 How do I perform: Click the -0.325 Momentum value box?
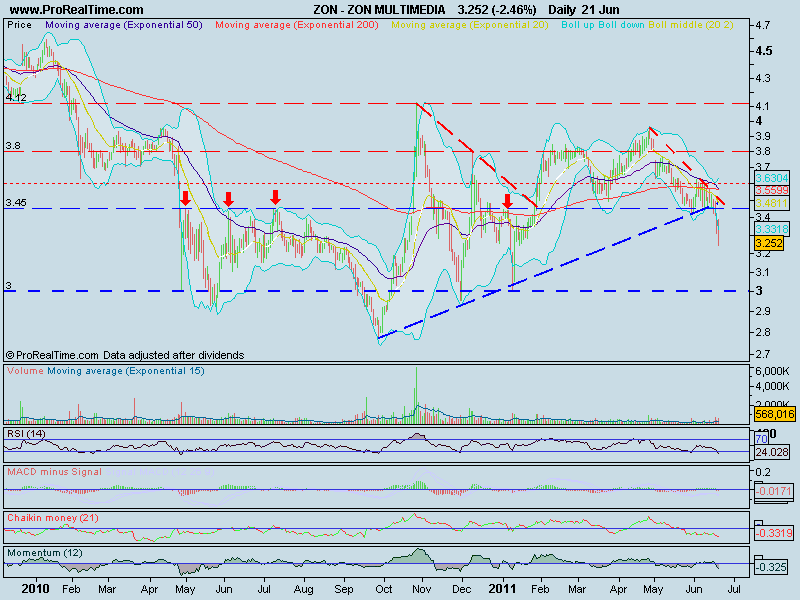[771, 567]
